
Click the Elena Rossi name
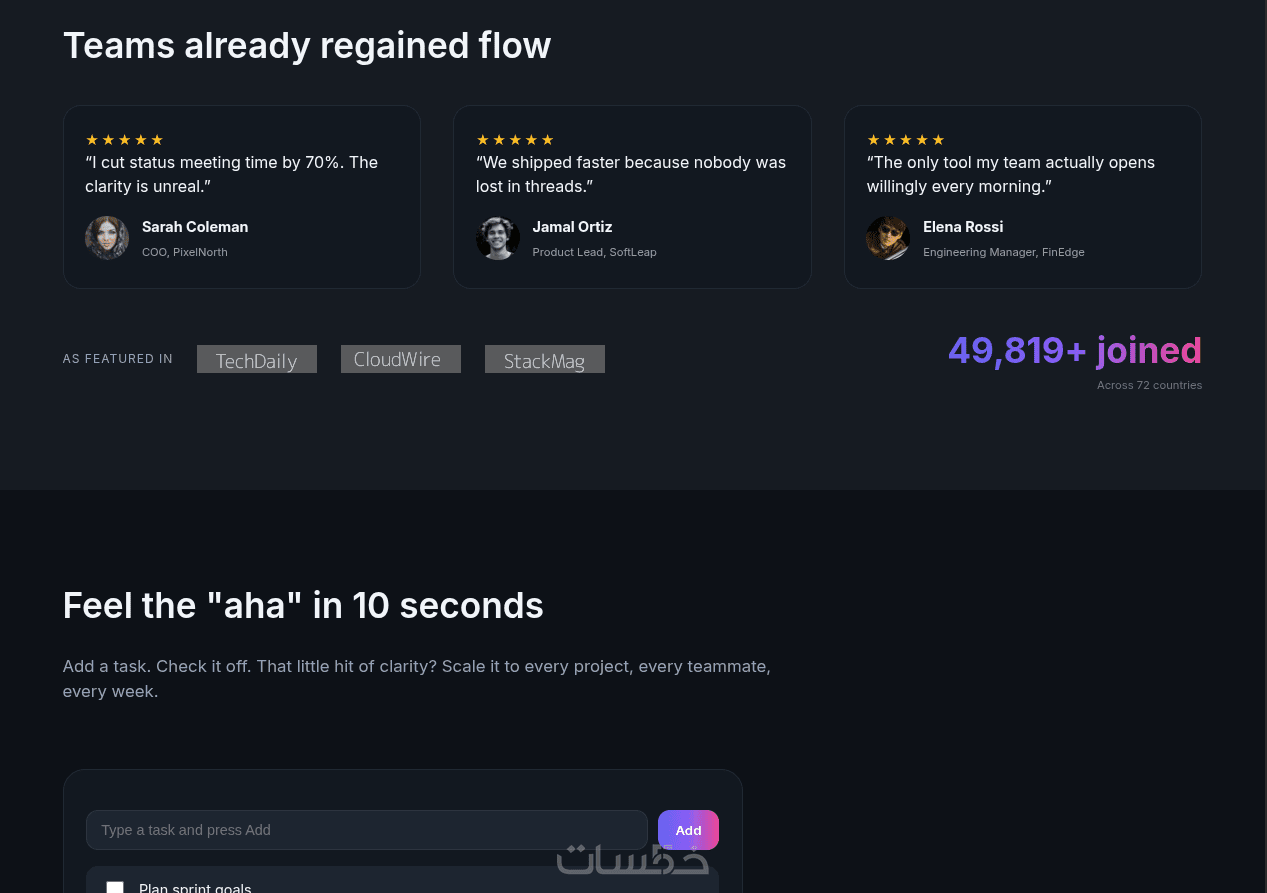coord(963,227)
